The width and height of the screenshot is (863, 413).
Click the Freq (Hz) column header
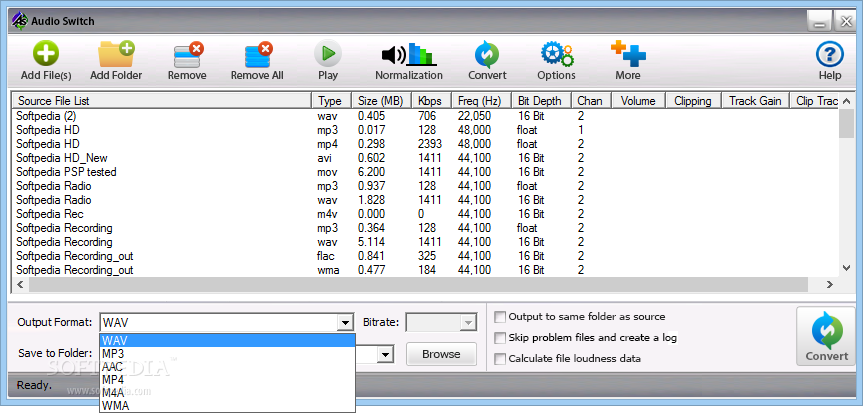[x=482, y=101]
